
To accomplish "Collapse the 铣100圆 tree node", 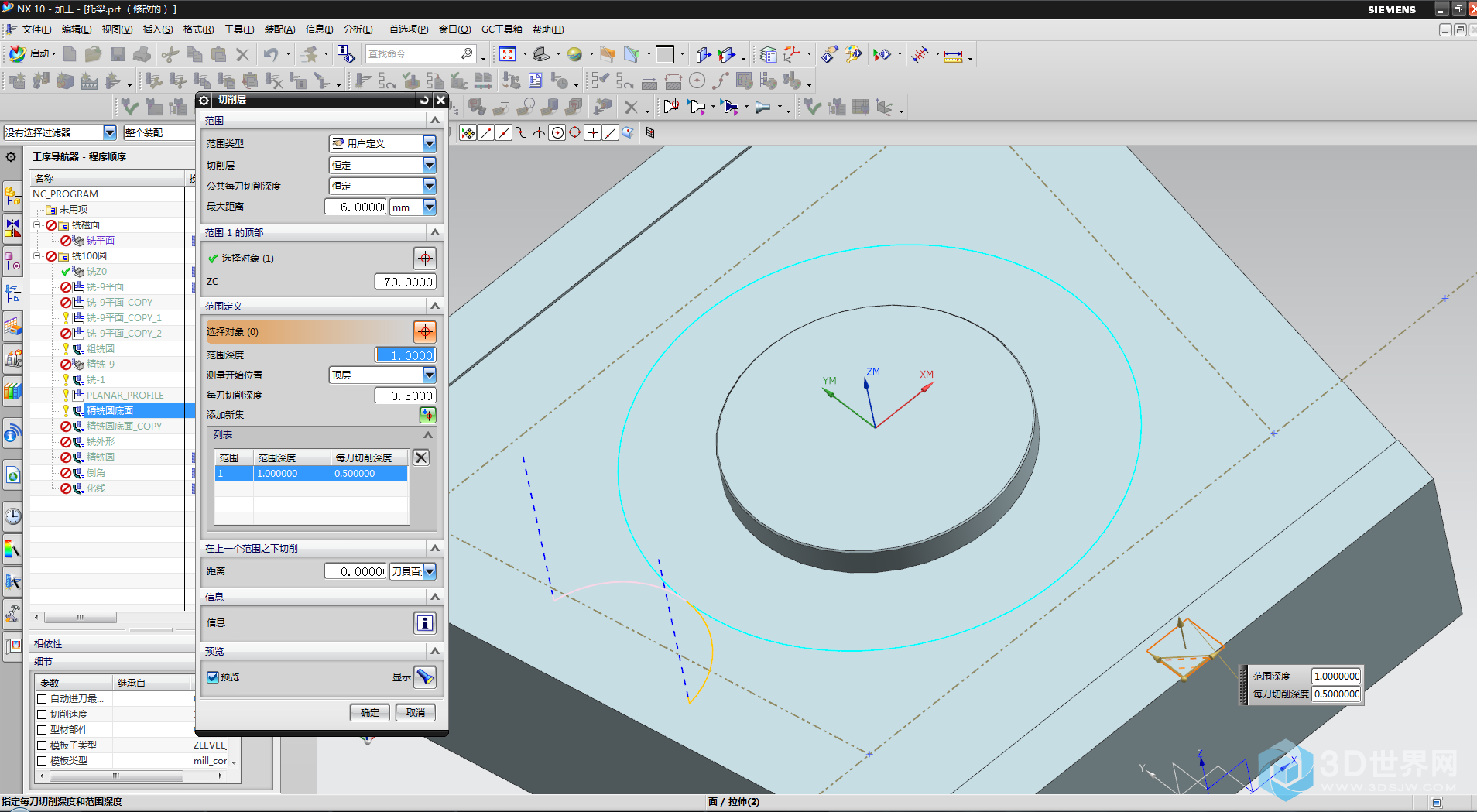I will [36, 255].
